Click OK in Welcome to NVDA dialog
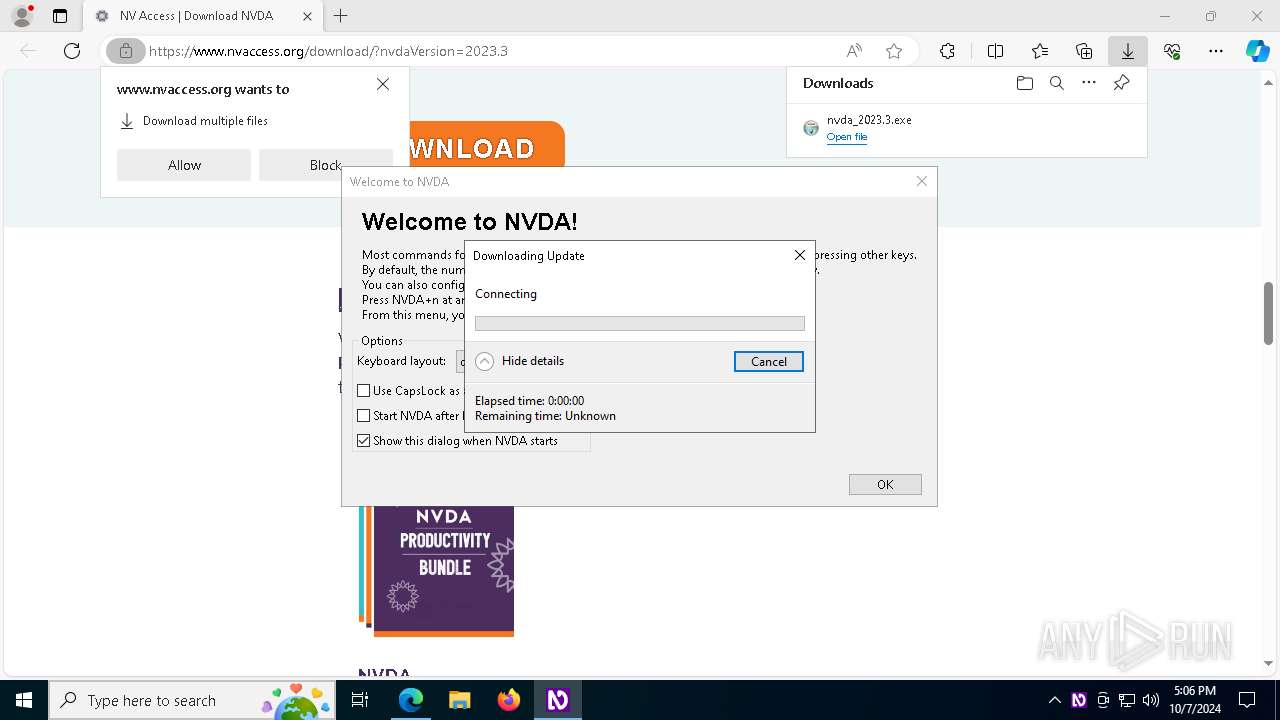Image resolution: width=1280 pixels, height=720 pixels. point(885,484)
